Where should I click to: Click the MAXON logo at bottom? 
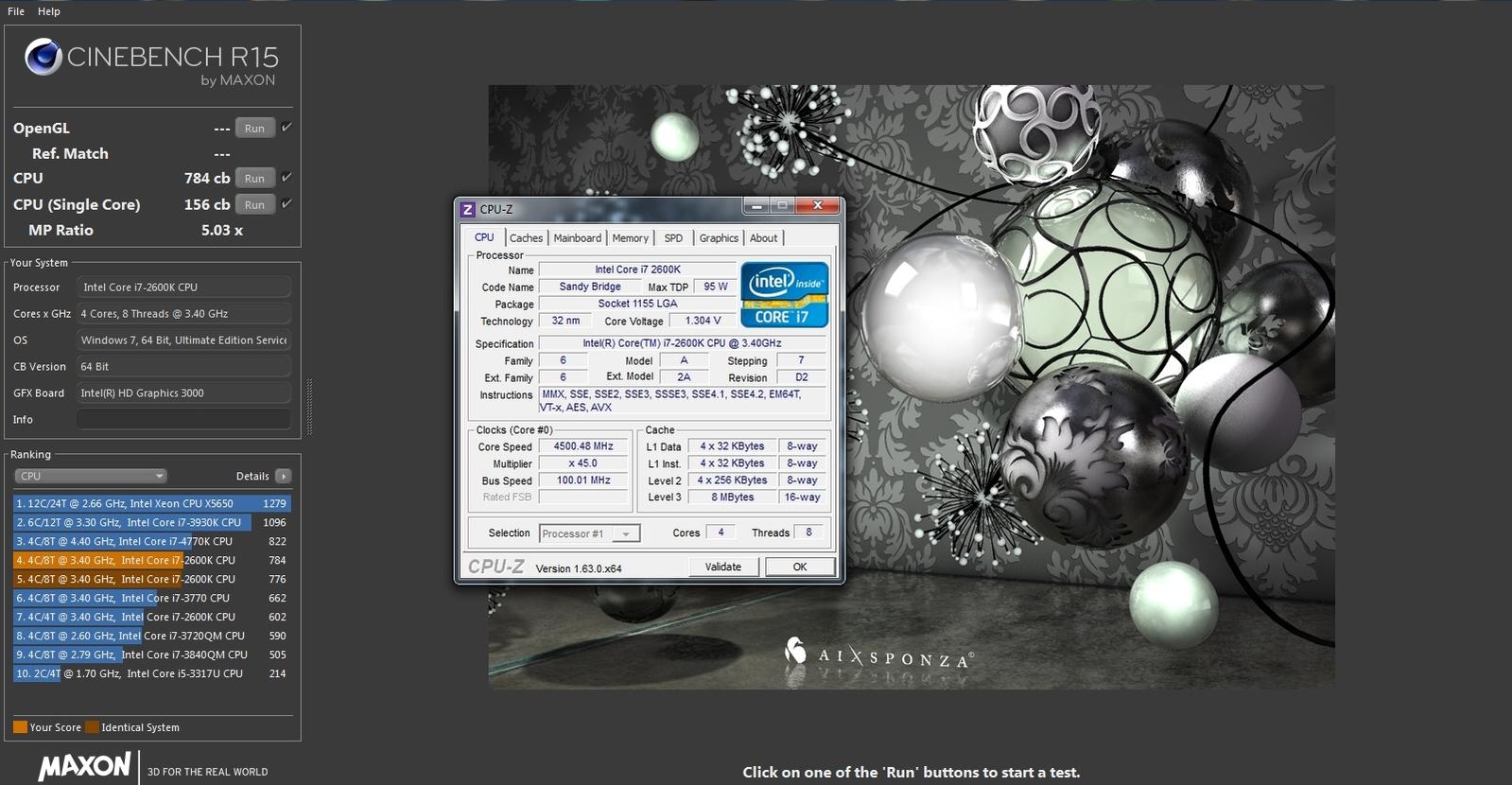click(84, 766)
